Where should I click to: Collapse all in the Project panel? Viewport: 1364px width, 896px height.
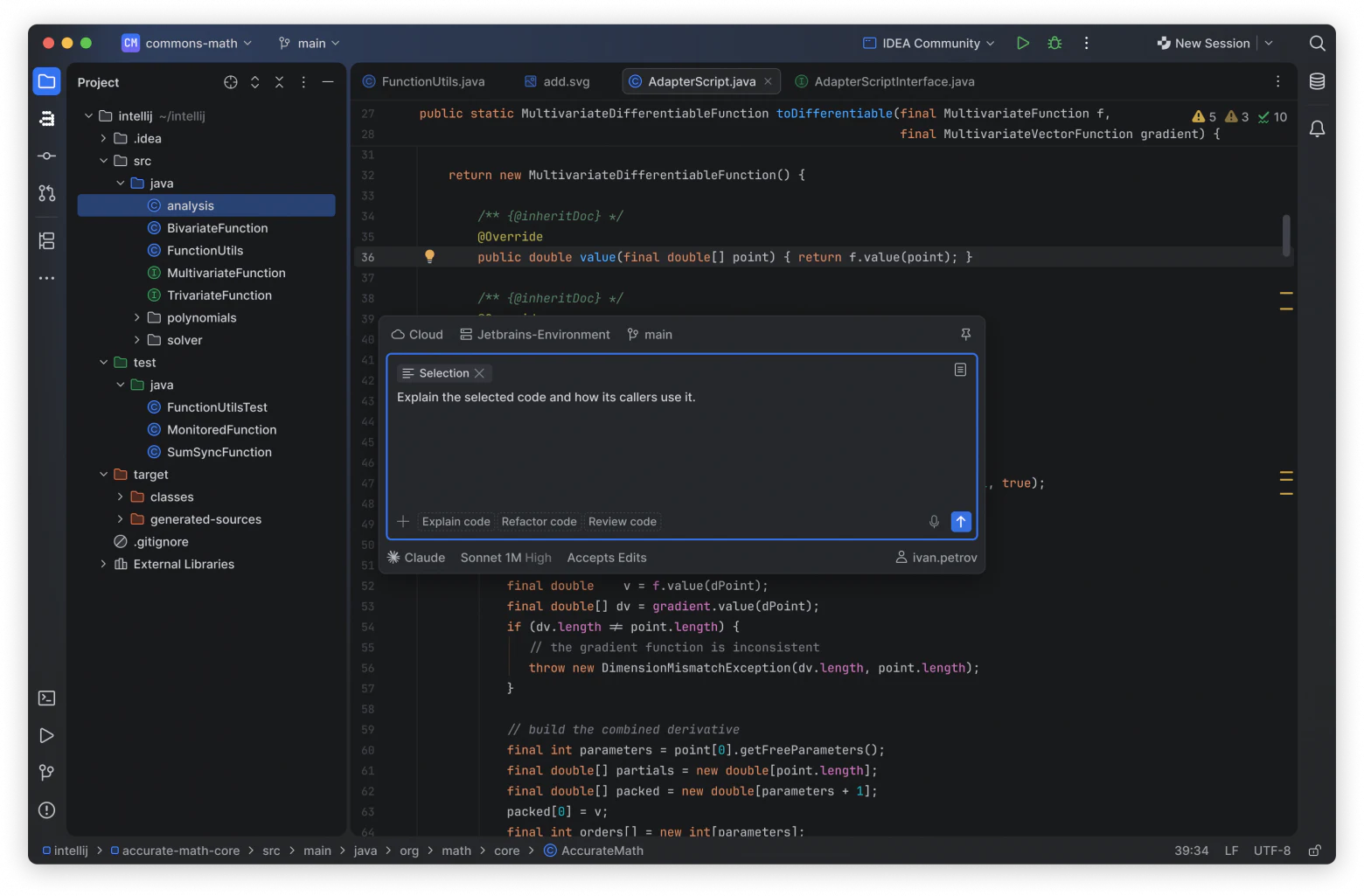click(x=279, y=82)
